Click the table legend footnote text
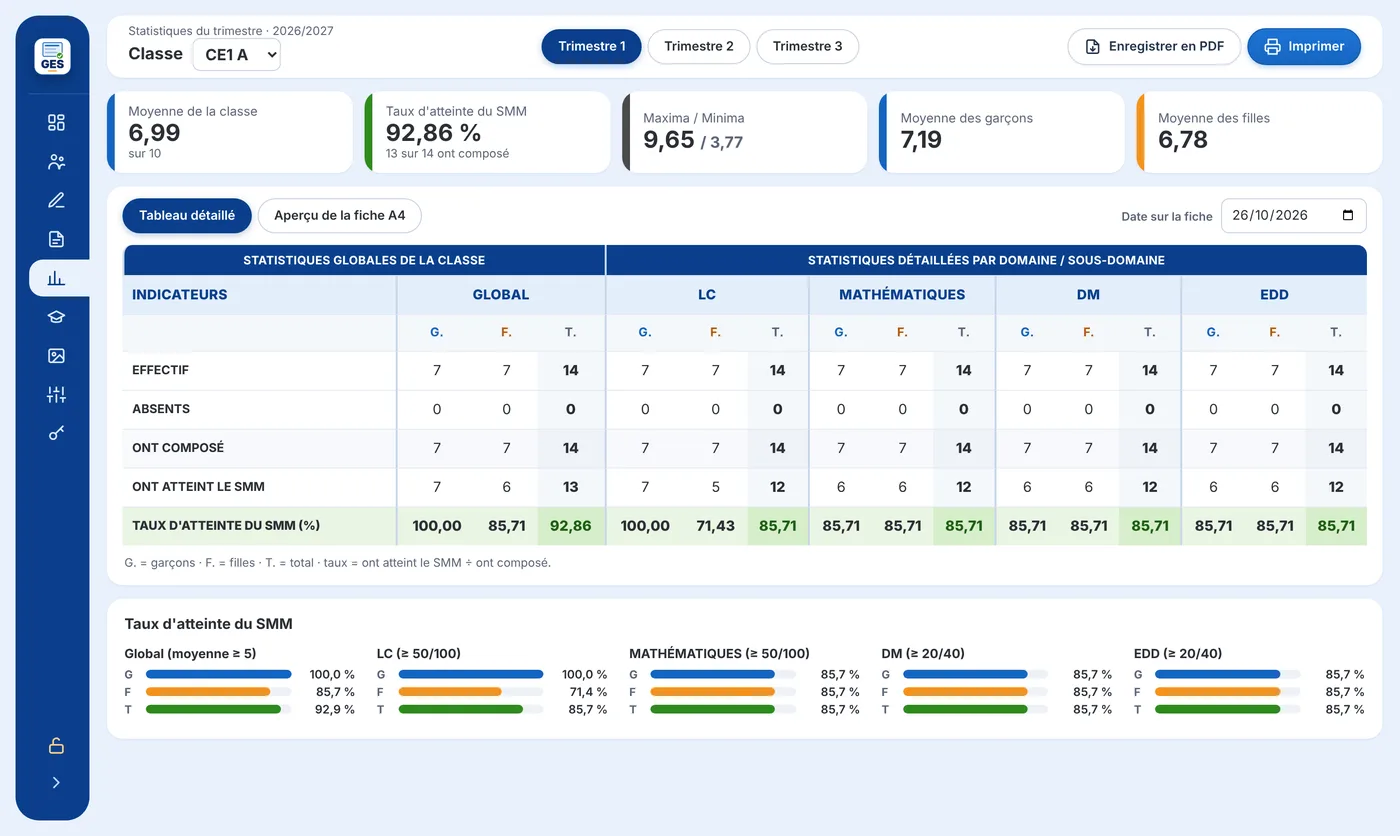Viewport: 1400px width, 836px height. click(x=338, y=563)
